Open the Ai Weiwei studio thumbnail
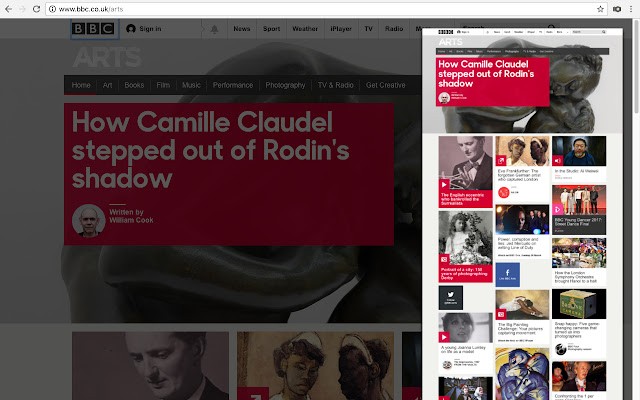The height and width of the screenshot is (400, 640). (x=578, y=151)
